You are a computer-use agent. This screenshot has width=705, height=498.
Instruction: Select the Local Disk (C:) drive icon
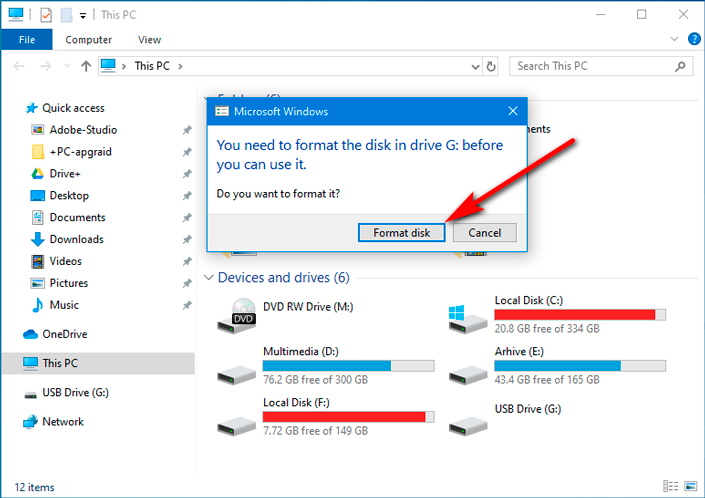pos(468,319)
